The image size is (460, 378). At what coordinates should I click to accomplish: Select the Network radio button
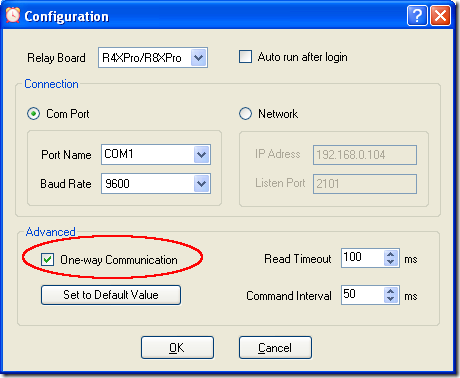(x=245, y=114)
